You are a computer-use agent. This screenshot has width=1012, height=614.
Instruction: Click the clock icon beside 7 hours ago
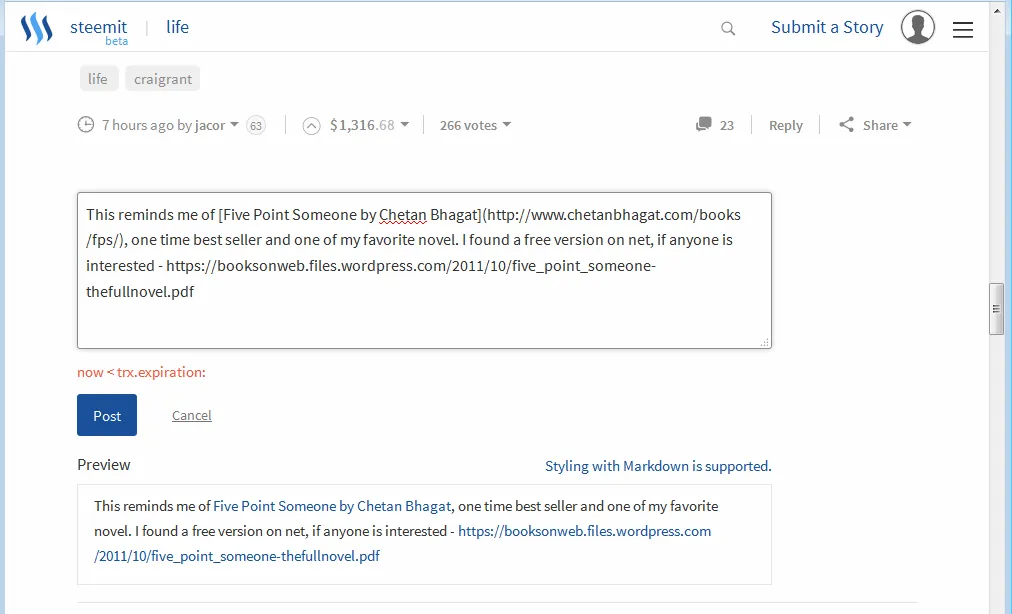click(x=86, y=125)
